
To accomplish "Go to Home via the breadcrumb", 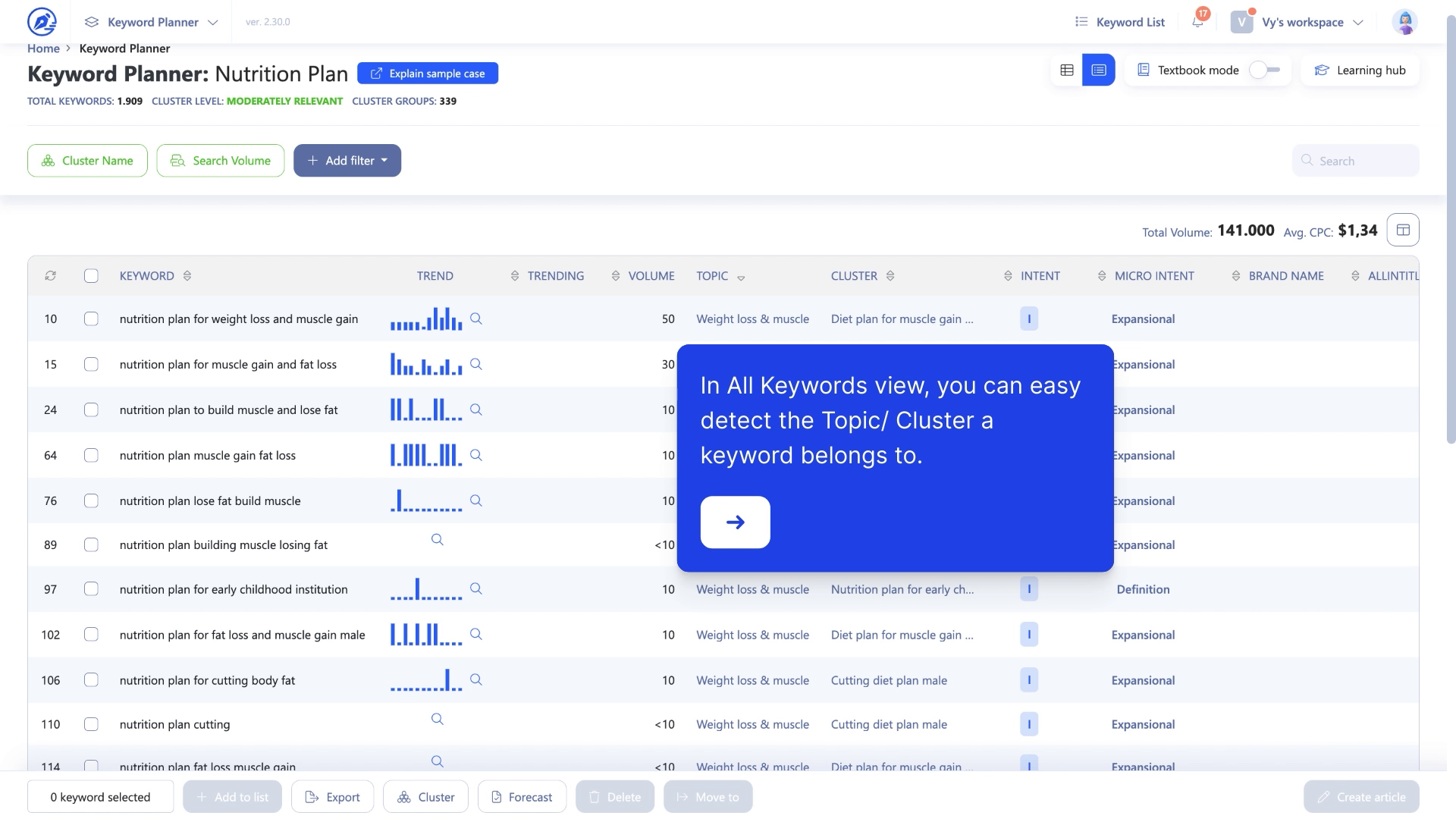I will [x=43, y=48].
